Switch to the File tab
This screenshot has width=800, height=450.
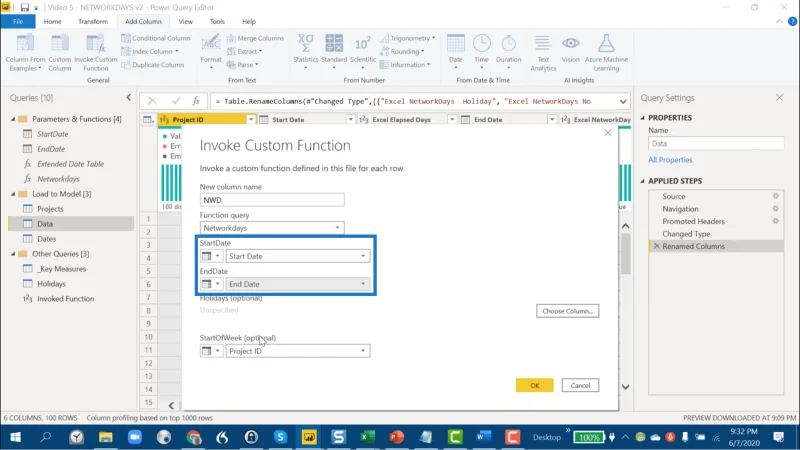pos(18,21)
